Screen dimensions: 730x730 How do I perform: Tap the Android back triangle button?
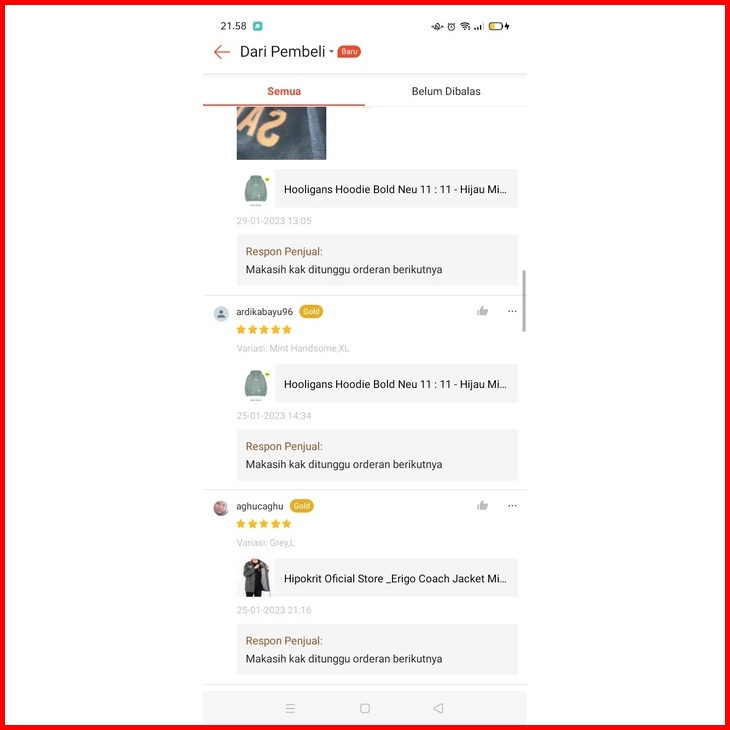pyautogui.click(x=438, y=709)
